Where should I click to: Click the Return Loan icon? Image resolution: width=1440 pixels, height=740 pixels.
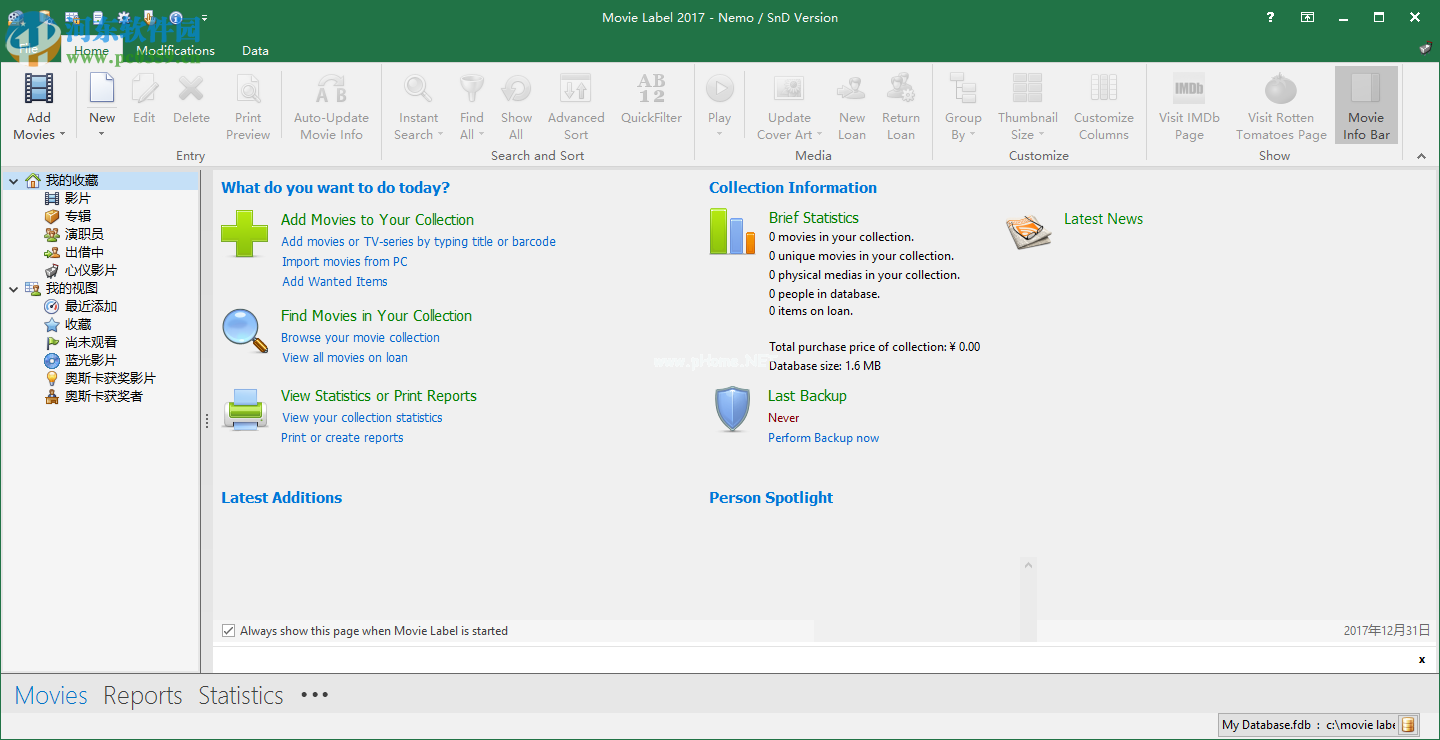coord(901,89)
